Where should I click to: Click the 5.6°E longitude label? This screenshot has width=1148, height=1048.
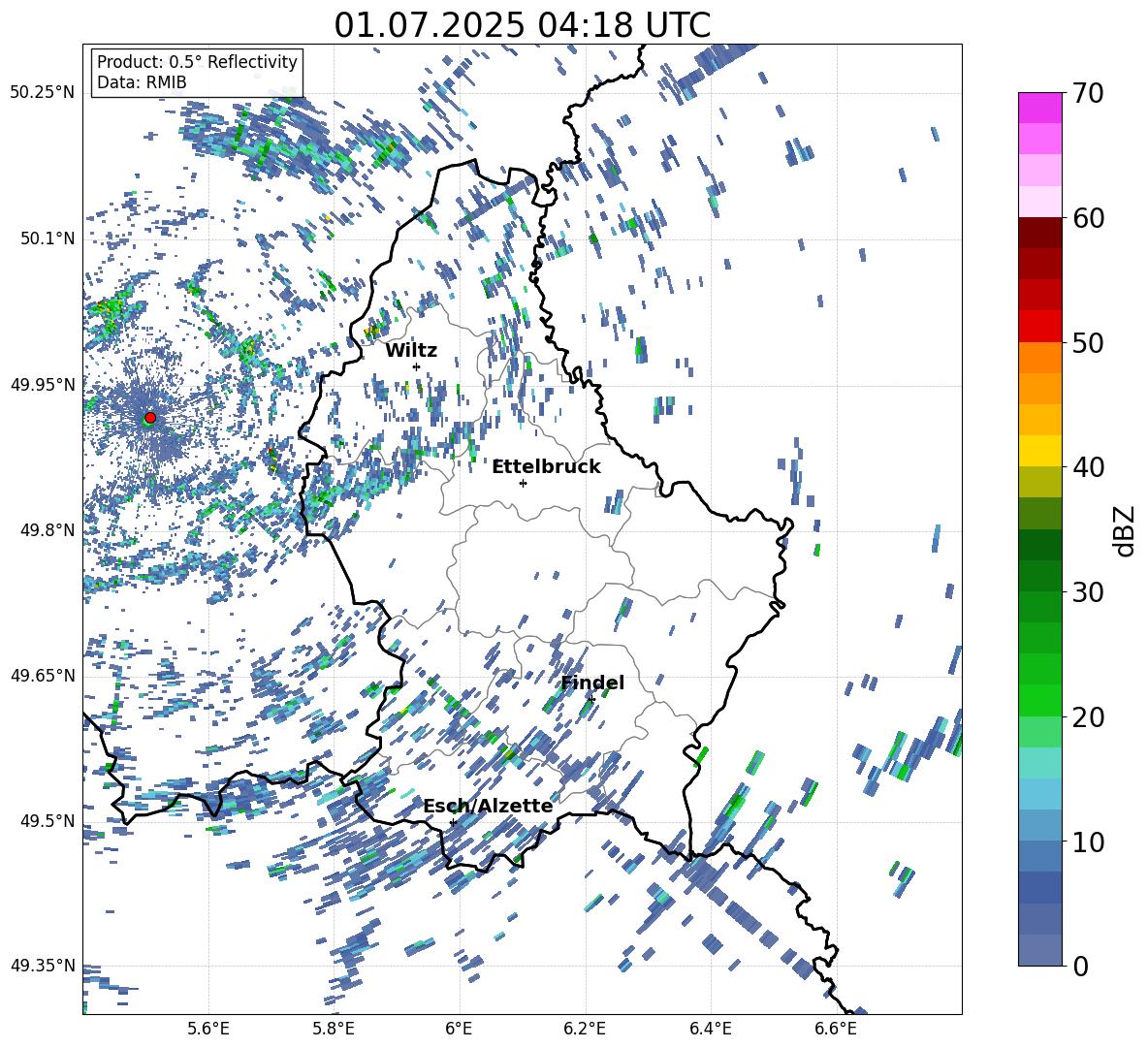[208, 1029]
